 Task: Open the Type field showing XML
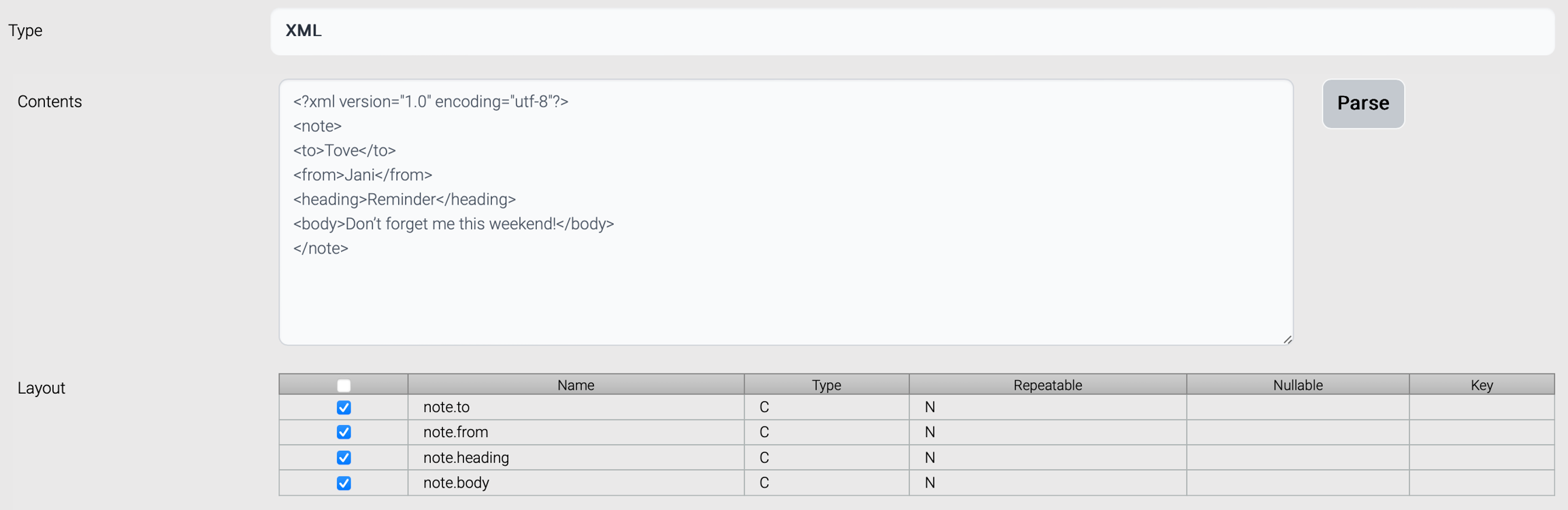point(912,31)
